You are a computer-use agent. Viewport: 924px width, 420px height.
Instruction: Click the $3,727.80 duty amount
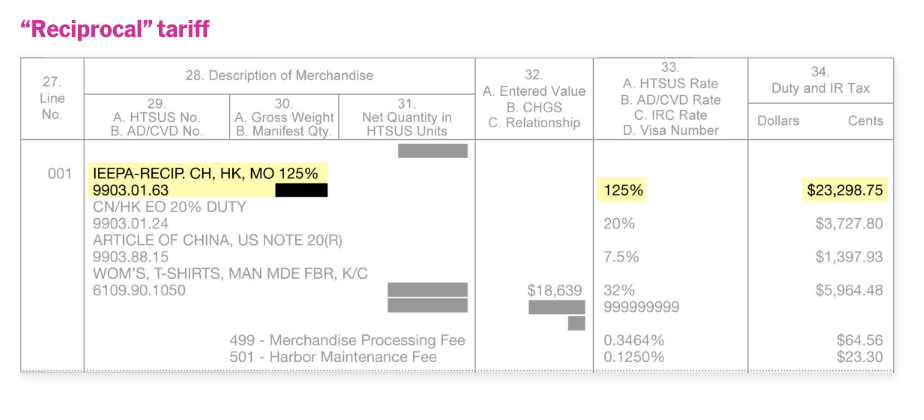(850, 224)
